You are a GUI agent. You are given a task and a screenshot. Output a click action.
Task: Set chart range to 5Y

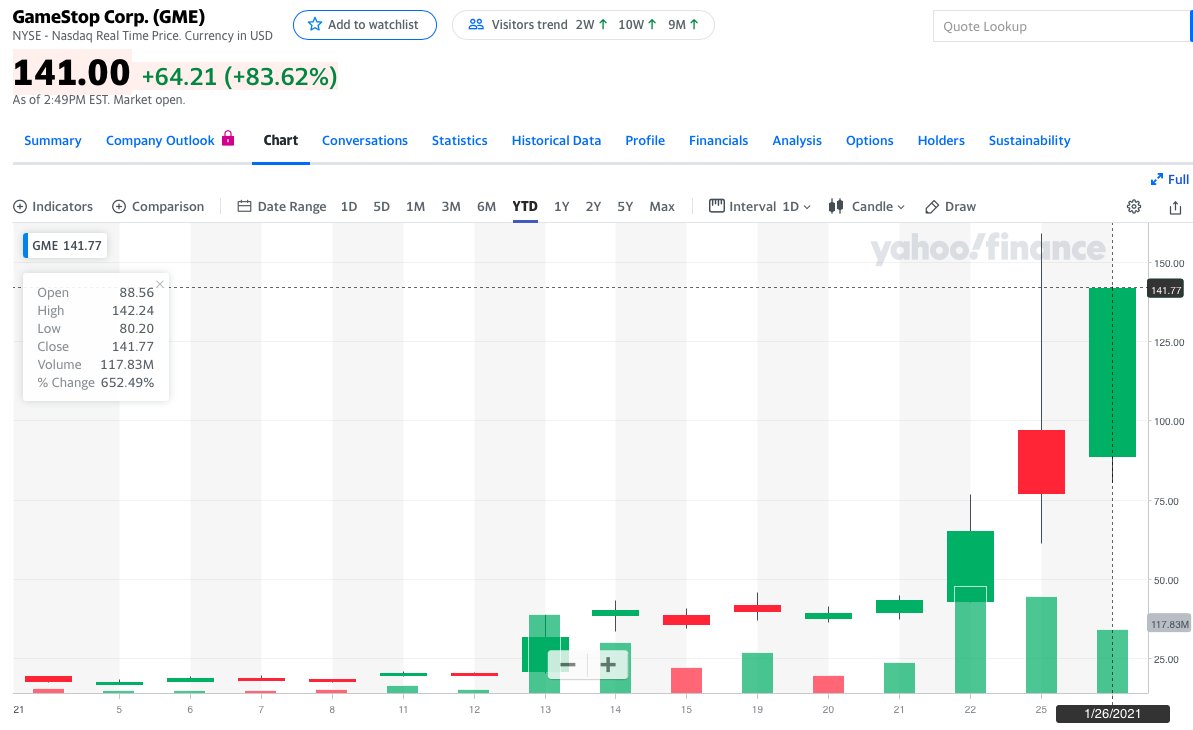click(x=625, y=207)
